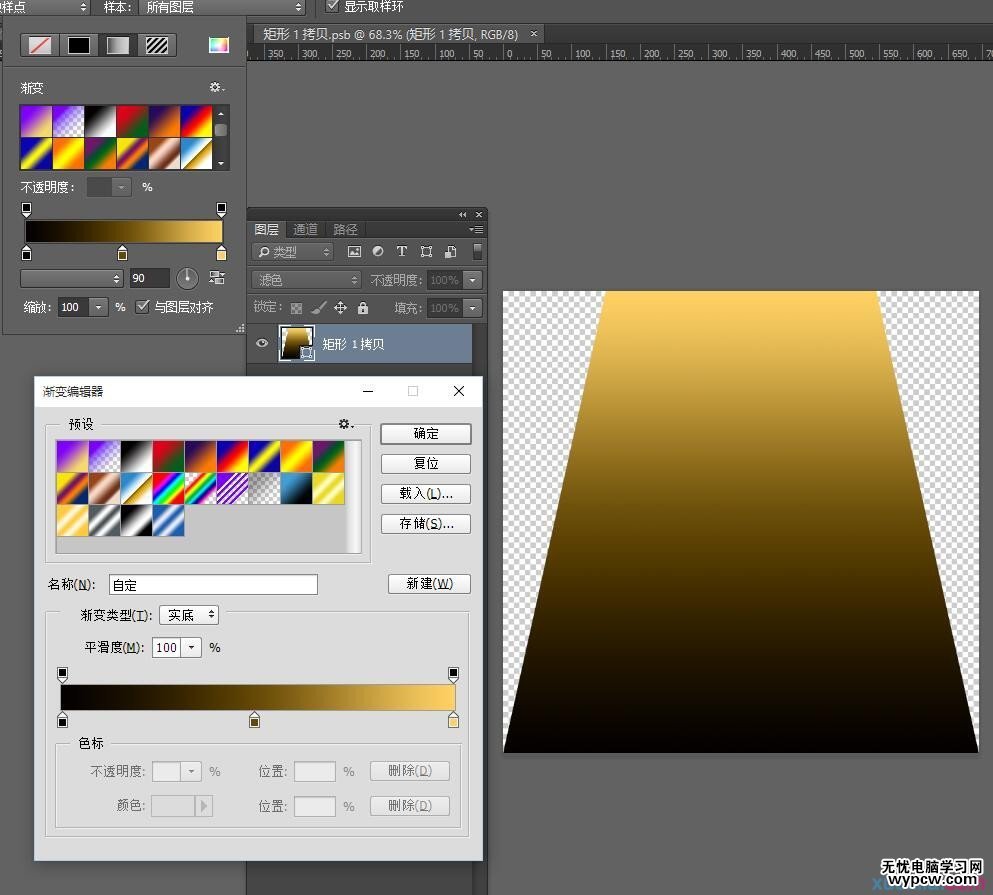Image resolution: width=993 pixels, height=895 pixels.
Task: Click the 新建(W) button
Action: (429, 583)
